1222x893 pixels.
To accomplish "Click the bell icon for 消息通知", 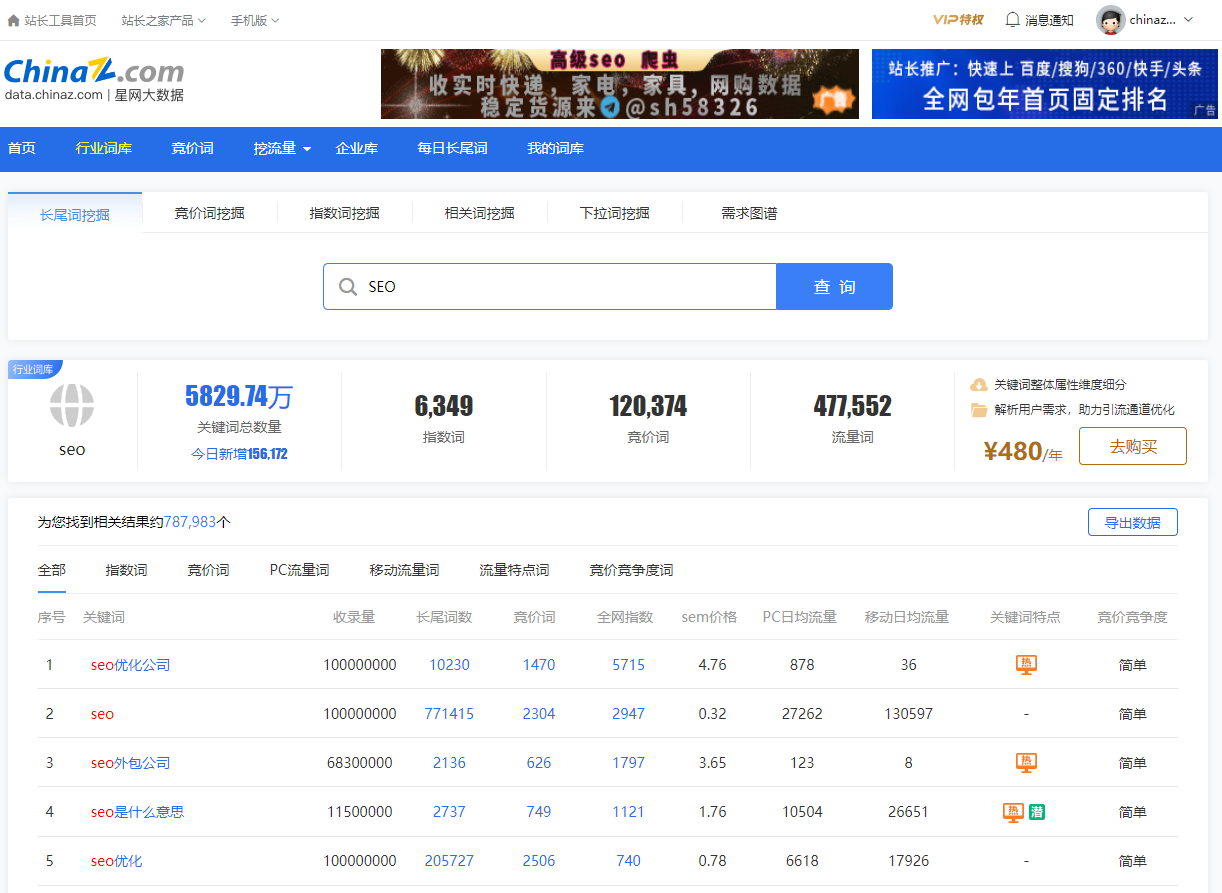I will pyautogui.click(x=1012, y=20).
